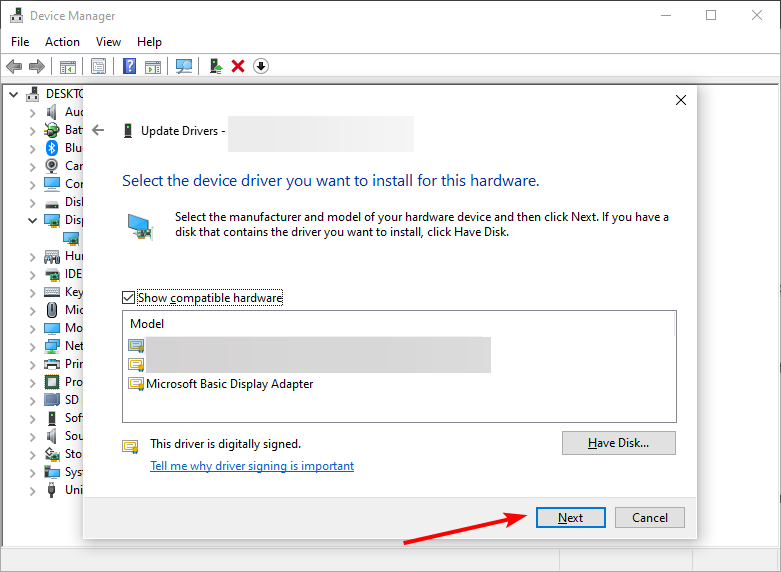Viewport: 781px width, 572px height.
Task: Click the Monitors category icon
Action: coord(52,328)
